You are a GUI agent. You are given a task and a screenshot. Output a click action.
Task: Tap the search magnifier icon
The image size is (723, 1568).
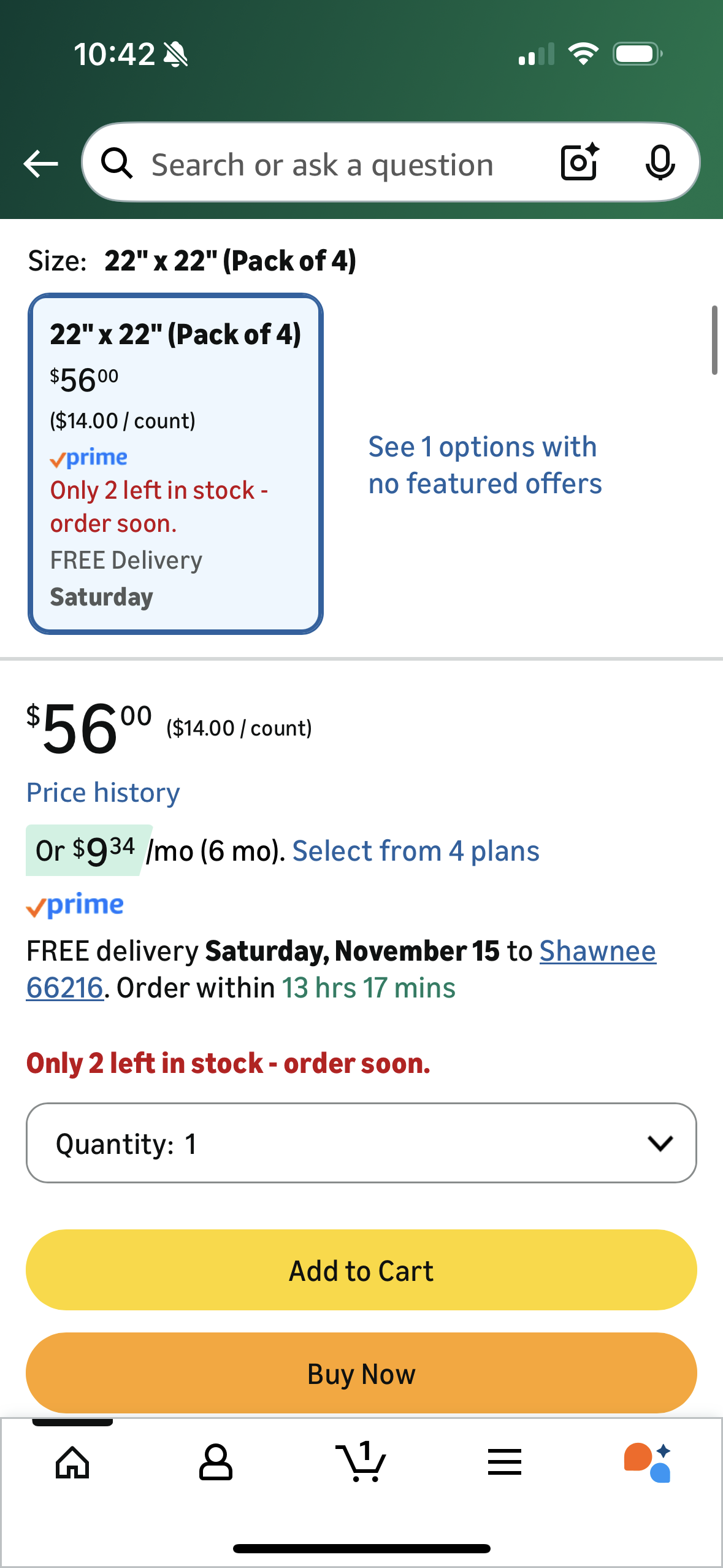click(117, 164)
